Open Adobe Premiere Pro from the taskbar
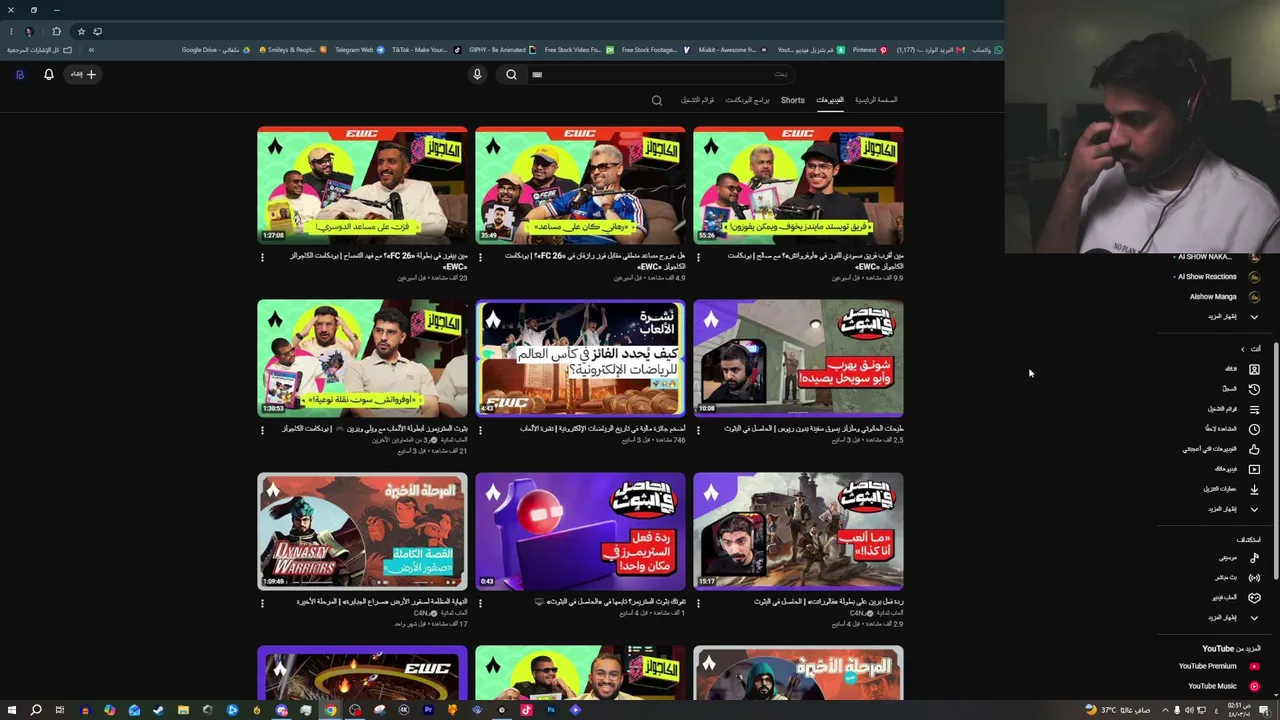1280x720 pixels. (x=428, y=710)
